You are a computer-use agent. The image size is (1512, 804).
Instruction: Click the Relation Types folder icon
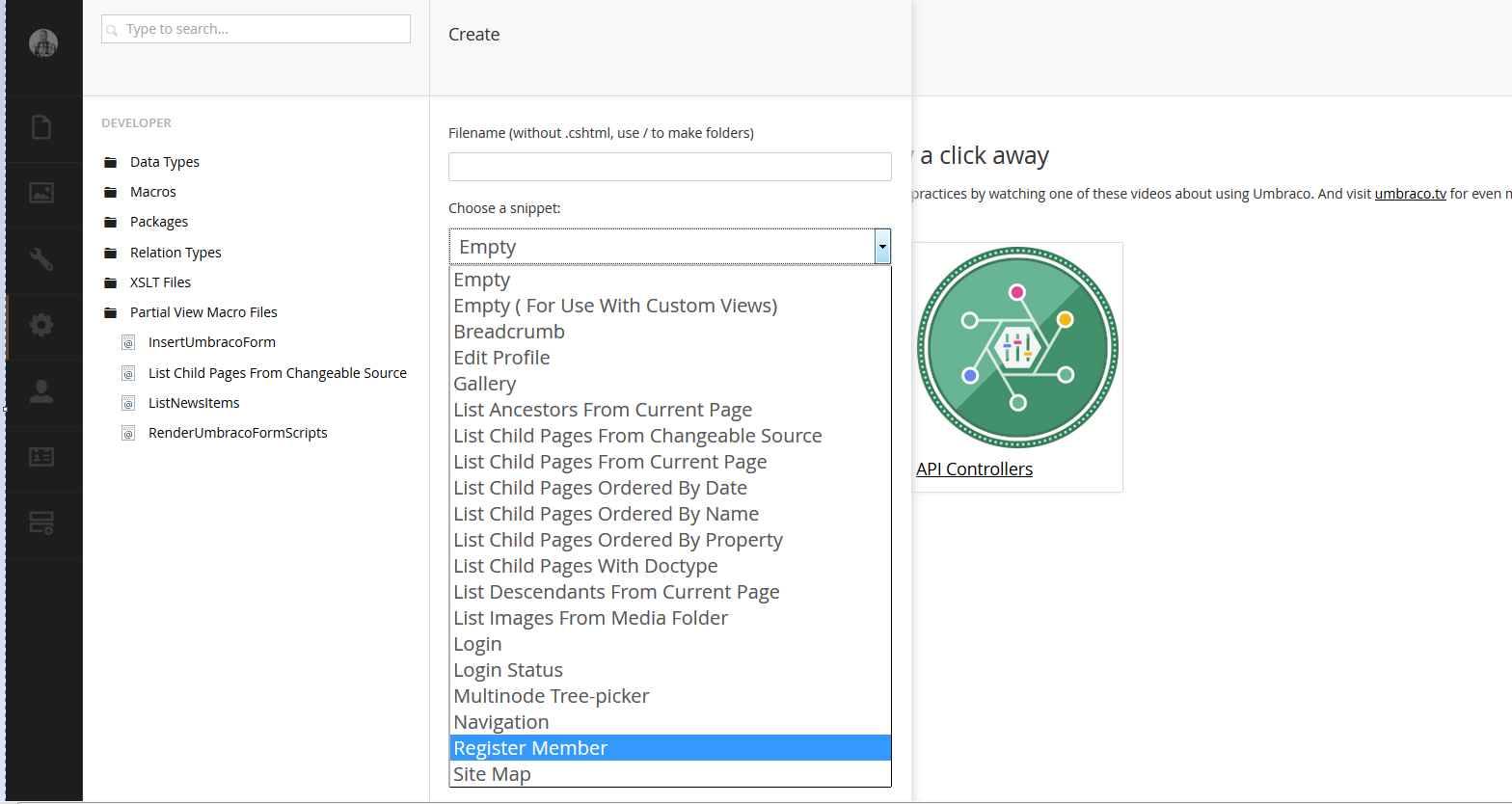click(111, 253)
